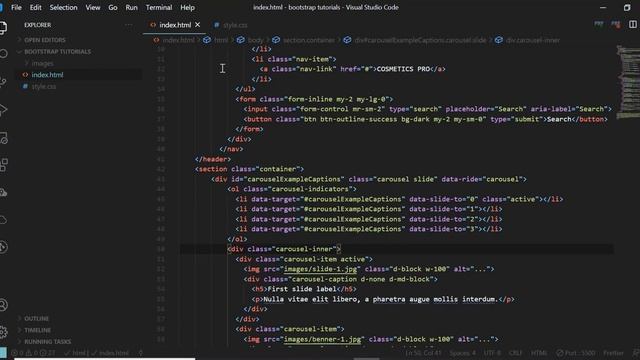This screenshot has height=360, width=640.
Task: Select index.html in the file tree
Action: click(47, 75)
